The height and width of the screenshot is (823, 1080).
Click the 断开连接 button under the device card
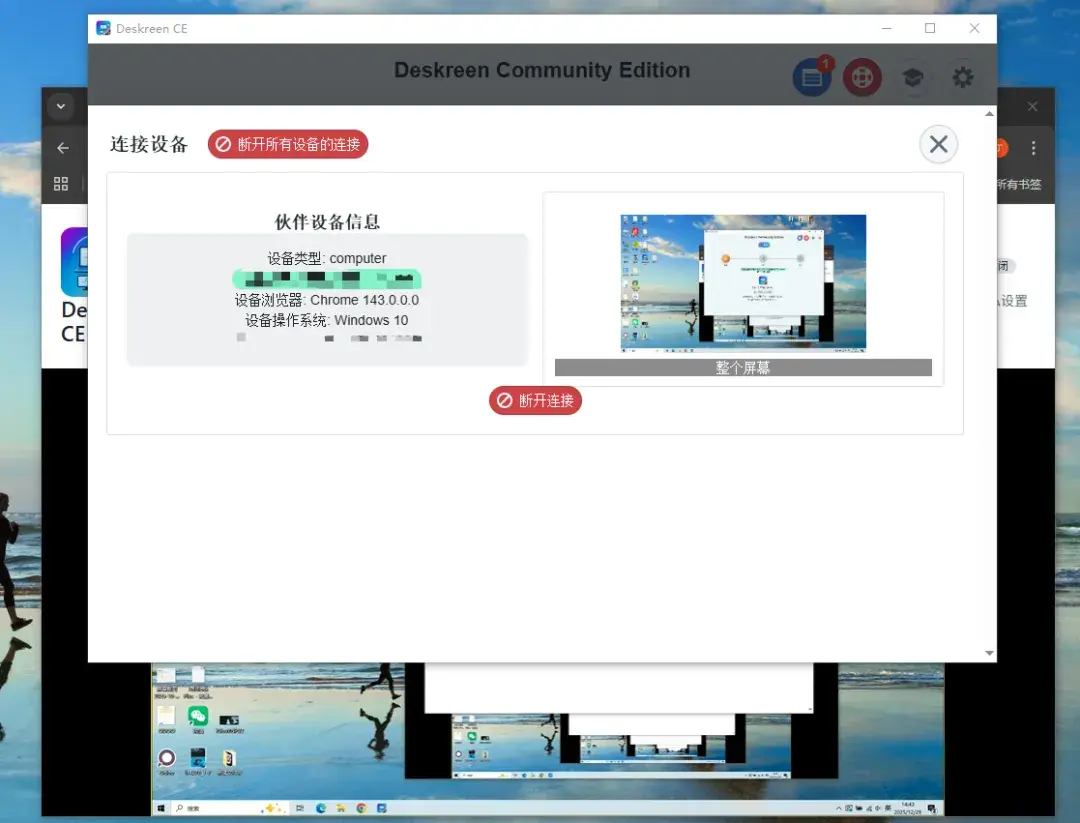pyautogui.click(x=535, y=400)
